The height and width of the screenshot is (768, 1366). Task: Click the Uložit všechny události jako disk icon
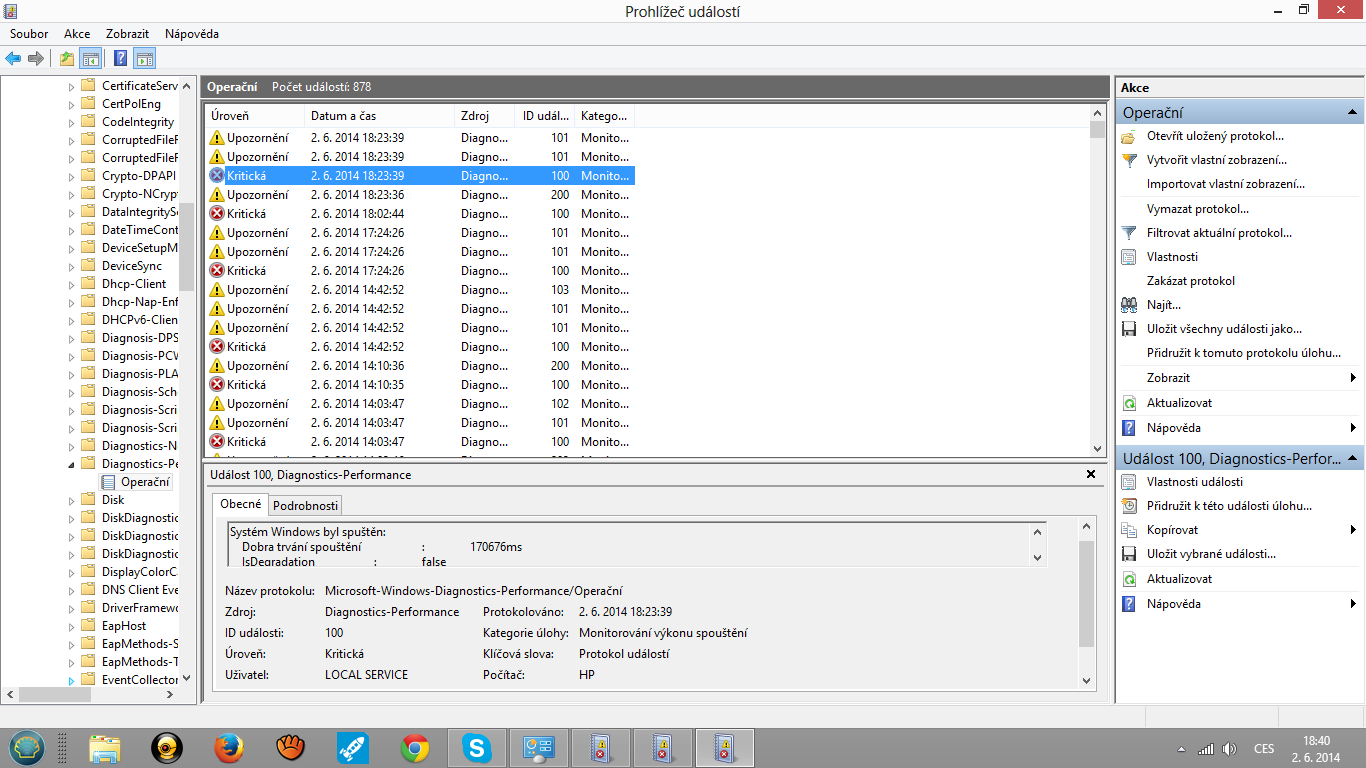(x=1129, y=329)
